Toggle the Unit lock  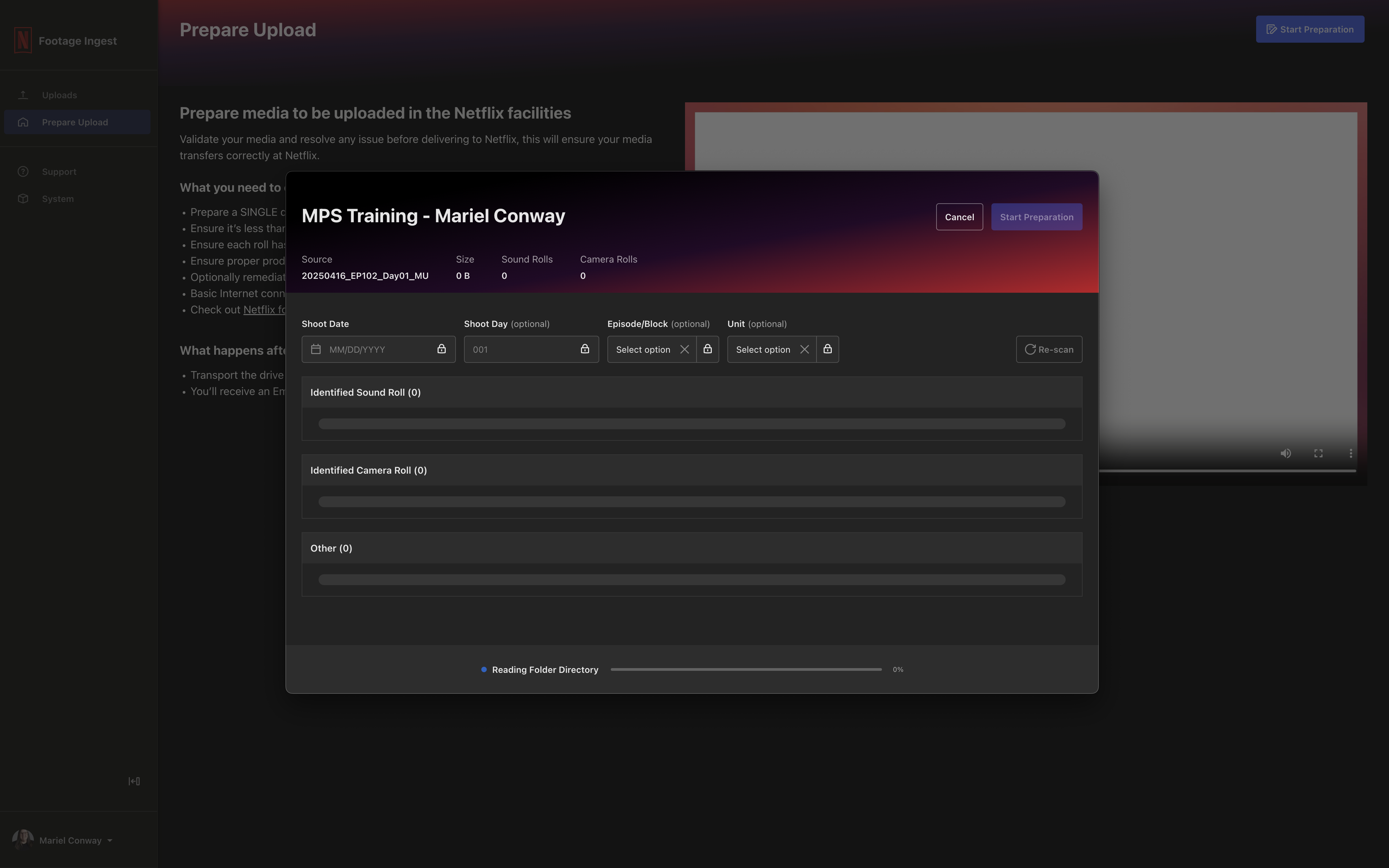click(827, 349)
